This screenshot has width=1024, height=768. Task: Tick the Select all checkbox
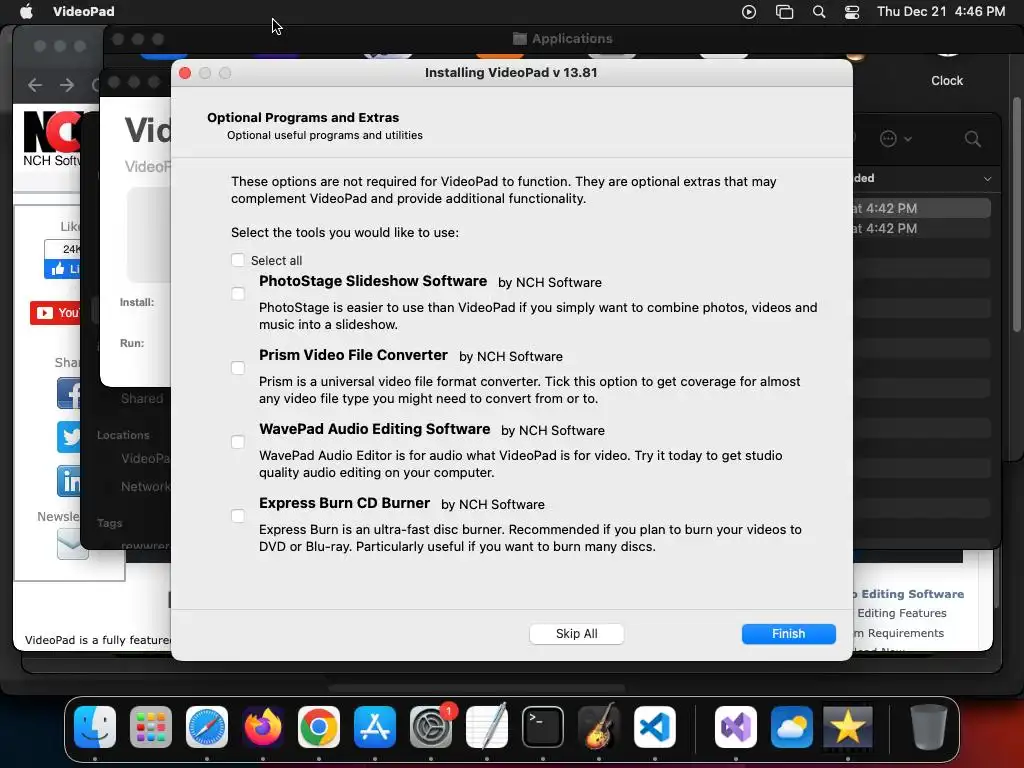pos(238,261)
